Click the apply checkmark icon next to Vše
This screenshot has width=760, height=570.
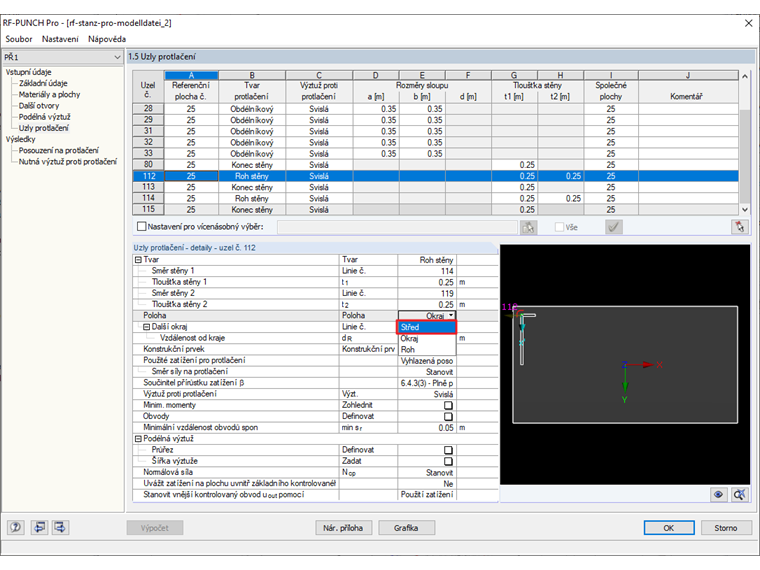tap(614, 227)
